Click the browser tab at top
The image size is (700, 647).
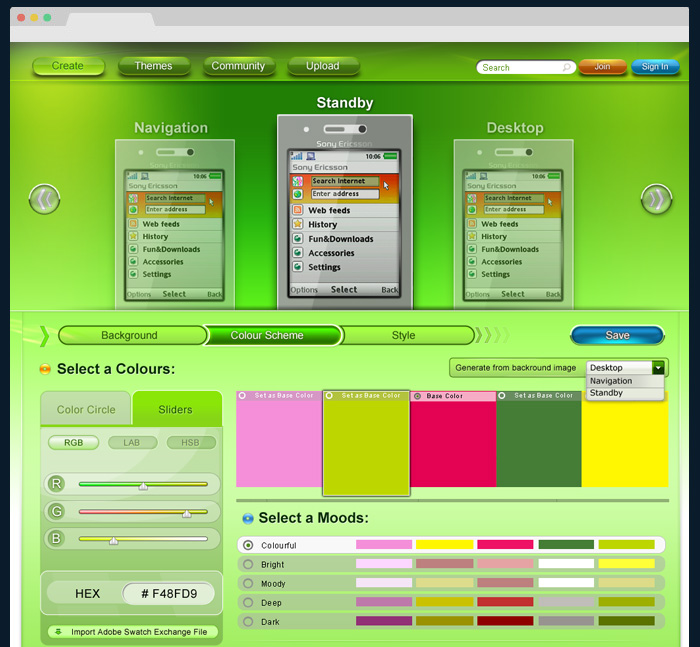111,20
